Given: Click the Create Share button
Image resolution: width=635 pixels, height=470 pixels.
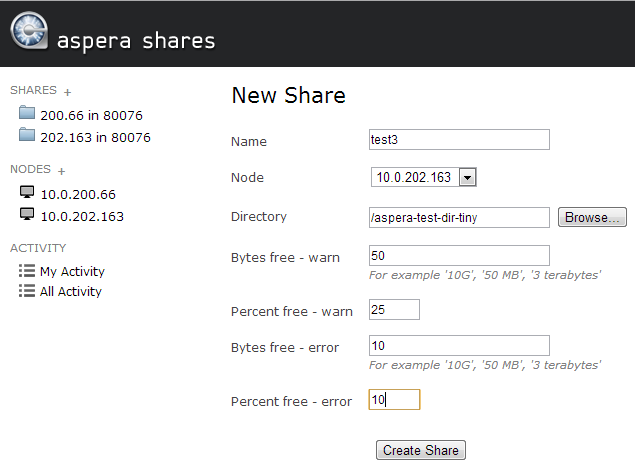Looking at the screenshot, I should (421, 450).
